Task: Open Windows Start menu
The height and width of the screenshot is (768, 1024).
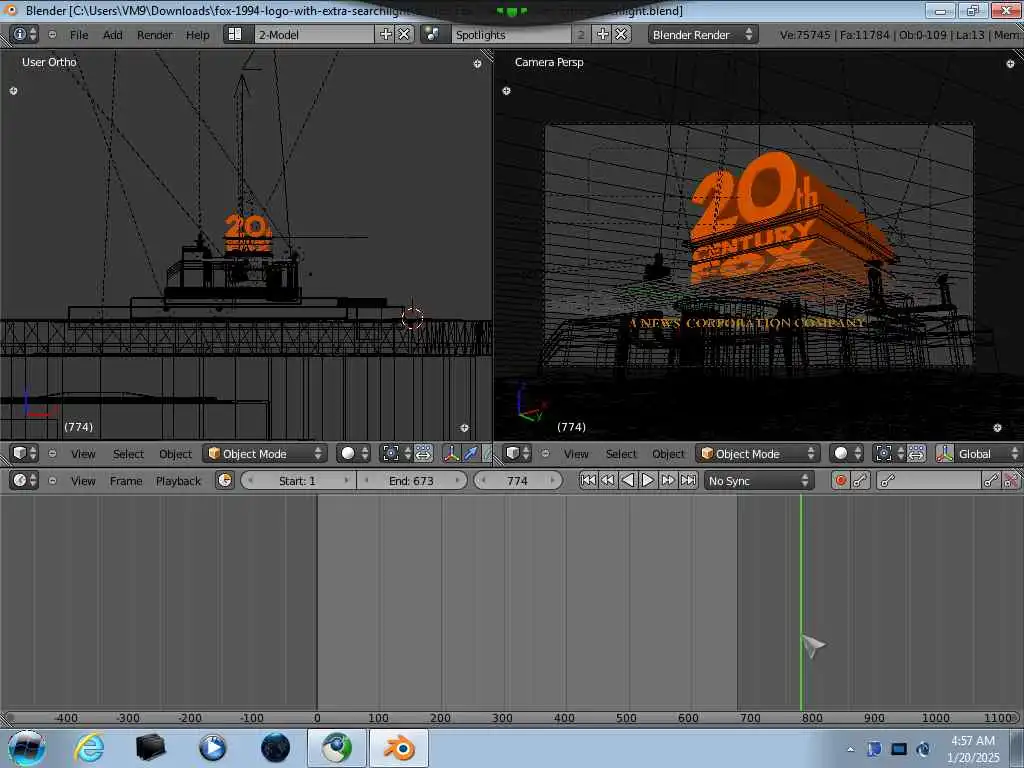Action: coord(26,748)
